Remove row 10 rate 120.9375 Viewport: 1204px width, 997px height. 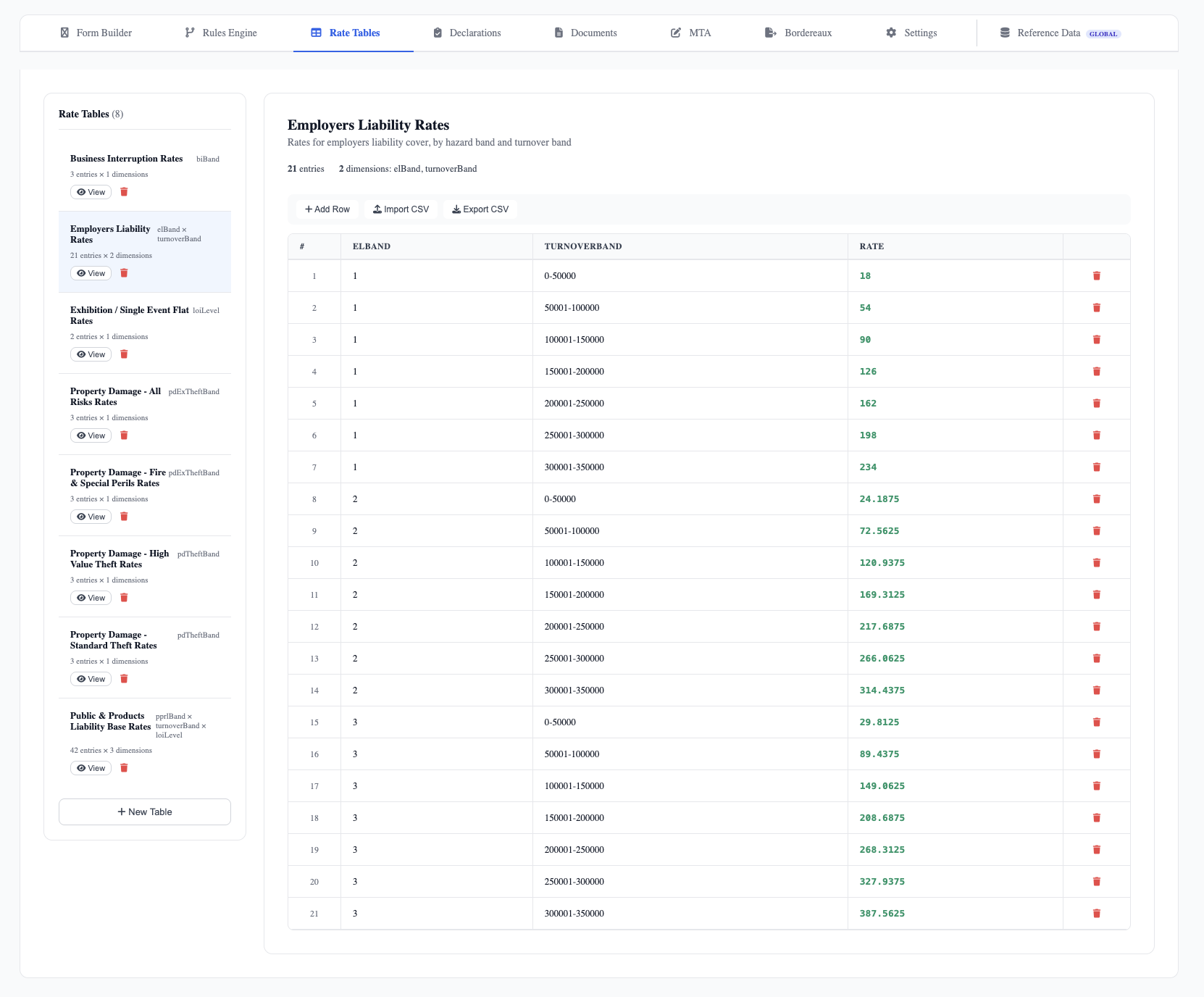pos(1097,563)
